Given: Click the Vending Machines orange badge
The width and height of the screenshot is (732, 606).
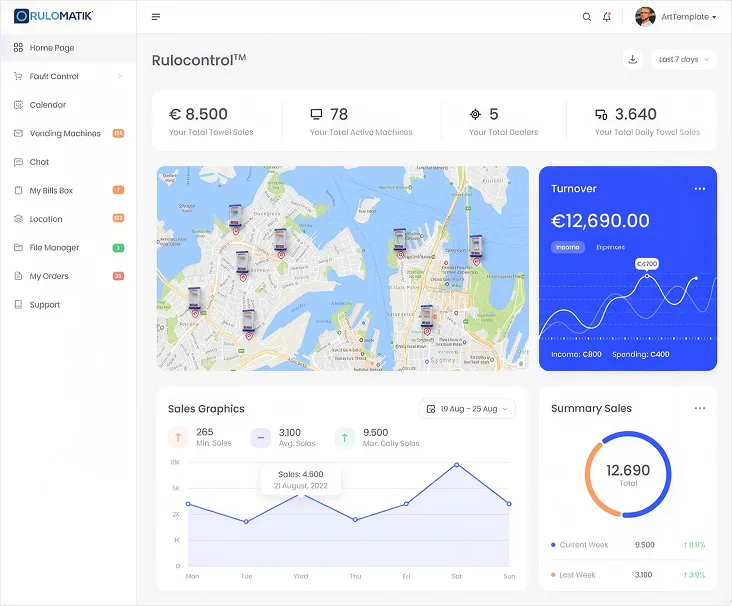Looking at the screenshot, I should [x=119, y=133].
